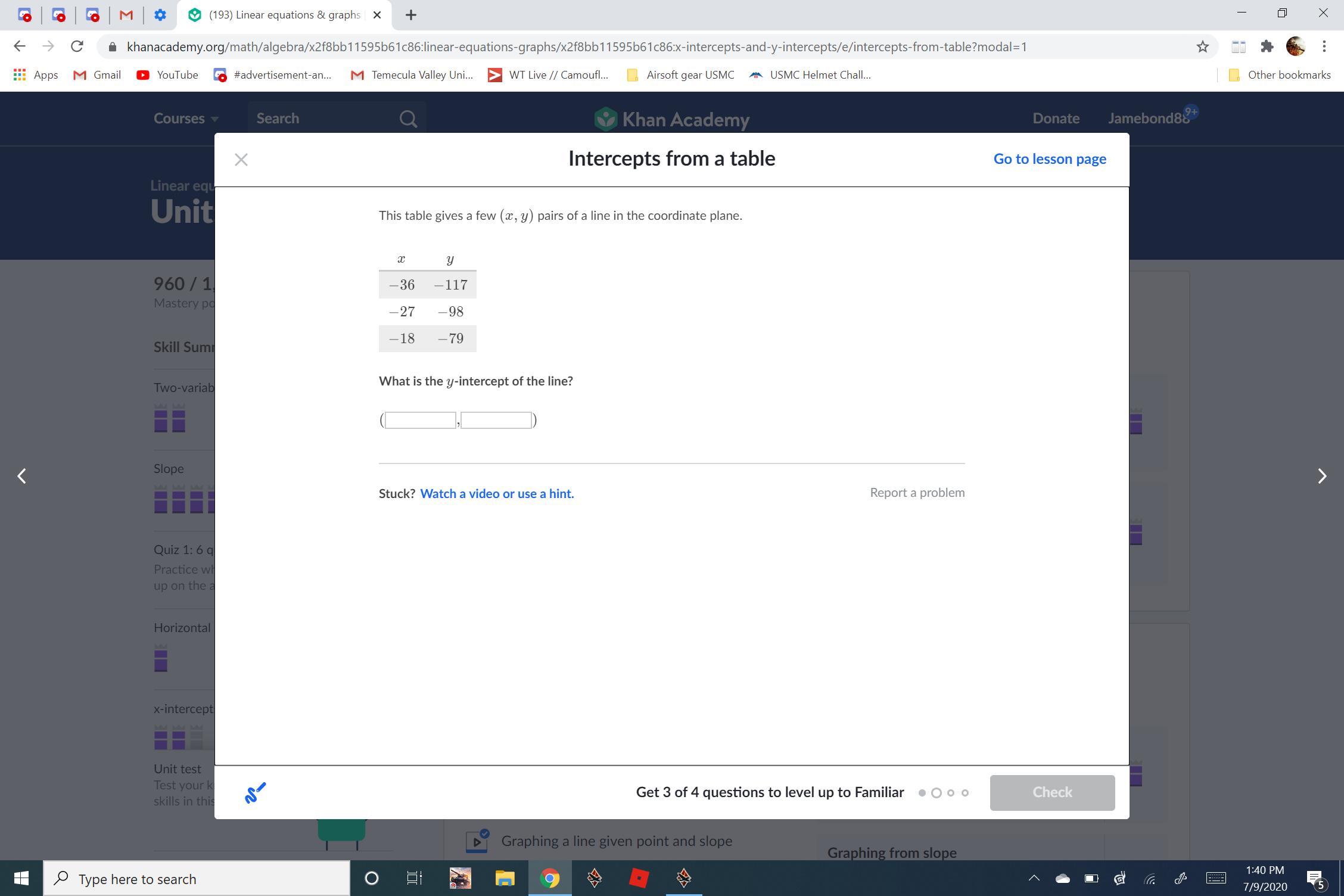Open the Gmail bookmark
This screenshot has height=896, width=1344.
click(97, 75)
